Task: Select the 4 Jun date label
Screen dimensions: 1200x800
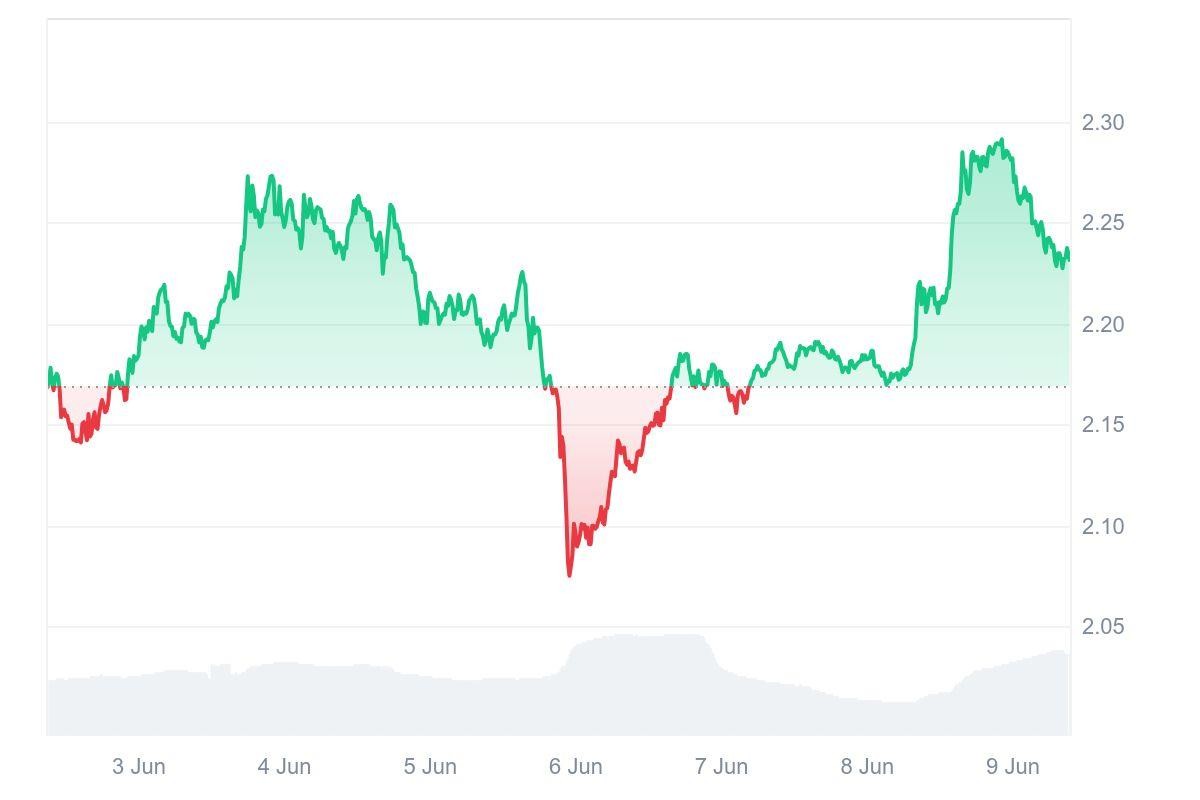Action: pyautogui.click(x=284, y=767)
